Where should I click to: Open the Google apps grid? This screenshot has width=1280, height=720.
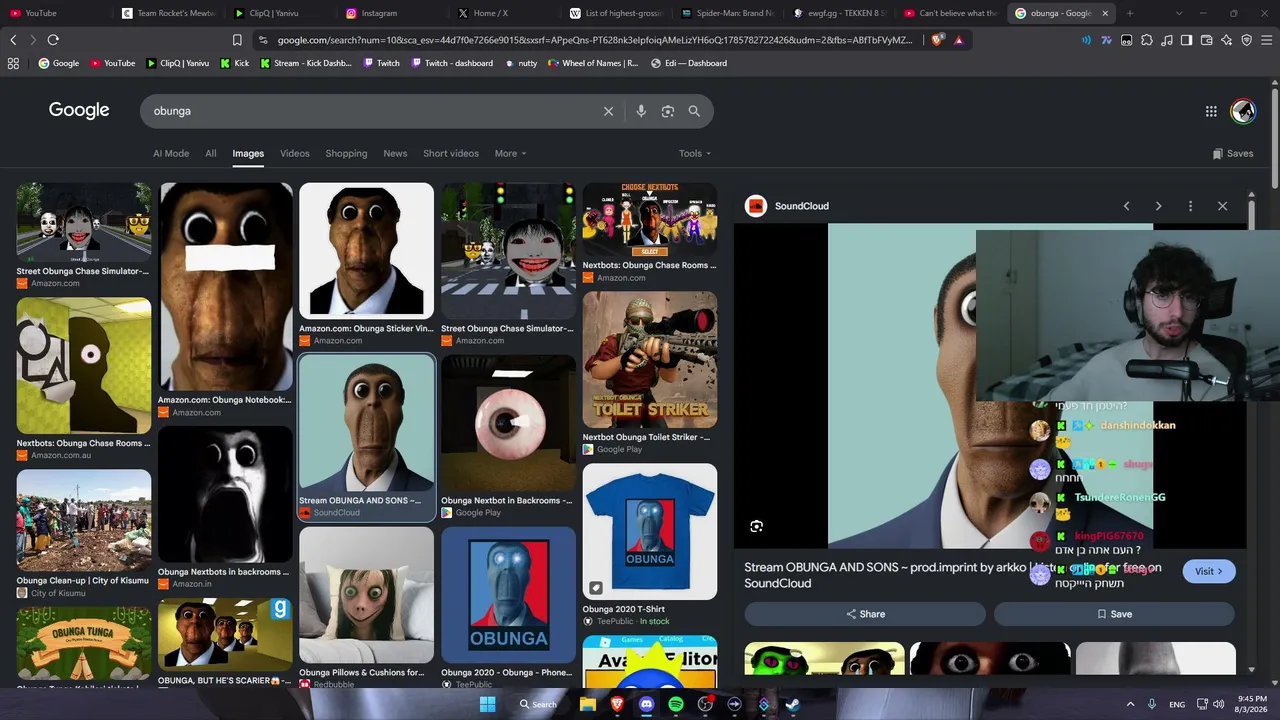[1211, 111]
